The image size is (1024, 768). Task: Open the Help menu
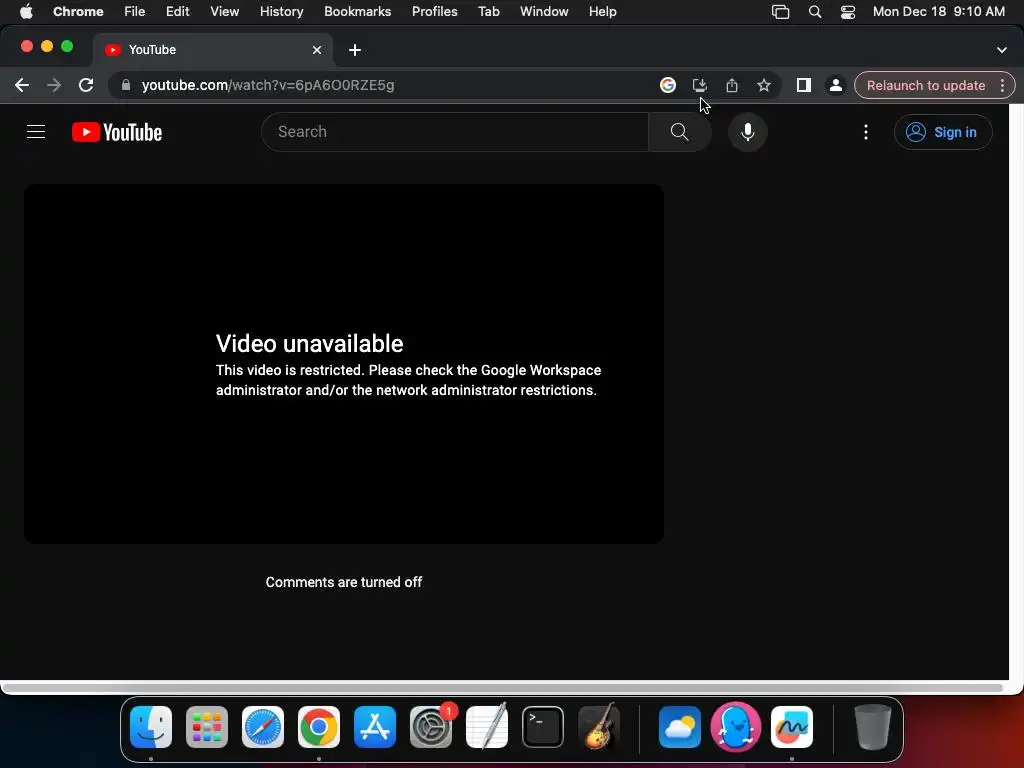[603, 11]
